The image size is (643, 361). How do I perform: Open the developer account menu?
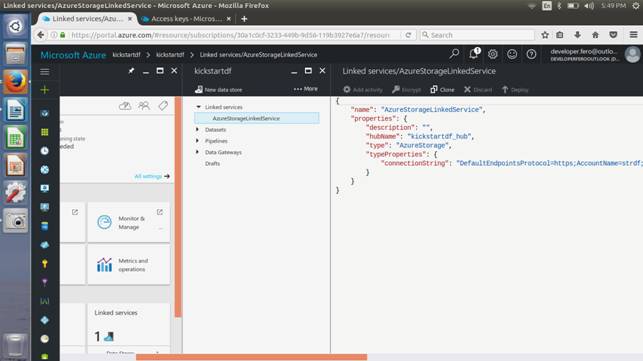[x=595, y=55]
